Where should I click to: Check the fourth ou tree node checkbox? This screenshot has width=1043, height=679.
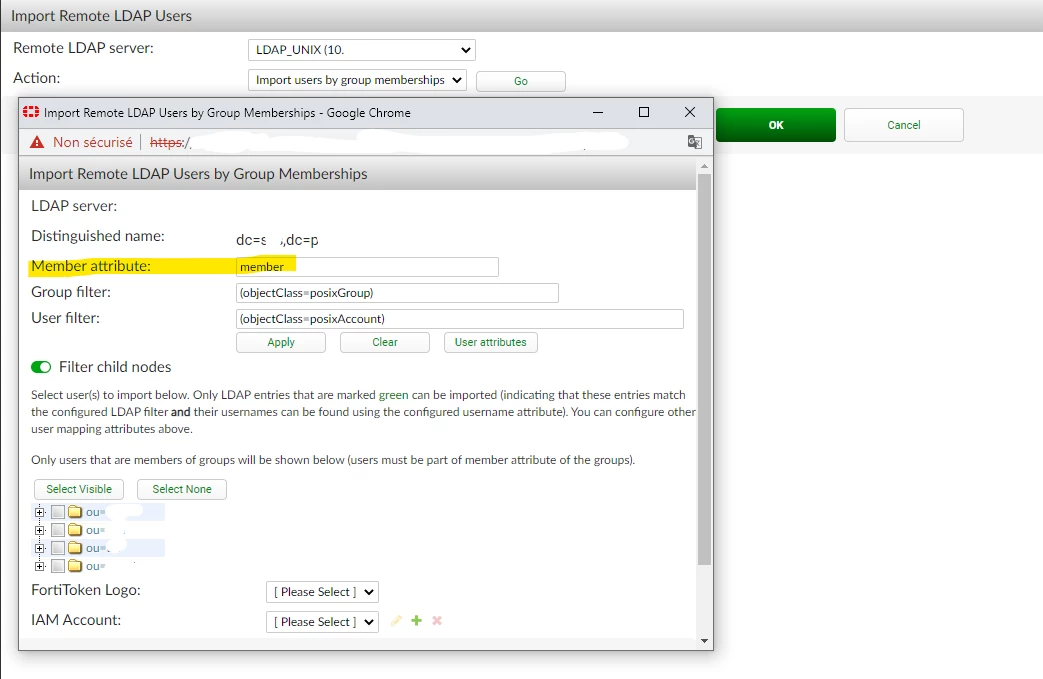(x=58, y=566)
